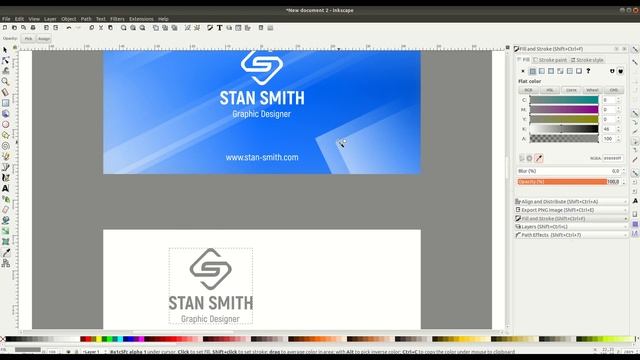Select the Mesh gradient tool
Viewport: 640px width, 360px height.
(5, 242)
